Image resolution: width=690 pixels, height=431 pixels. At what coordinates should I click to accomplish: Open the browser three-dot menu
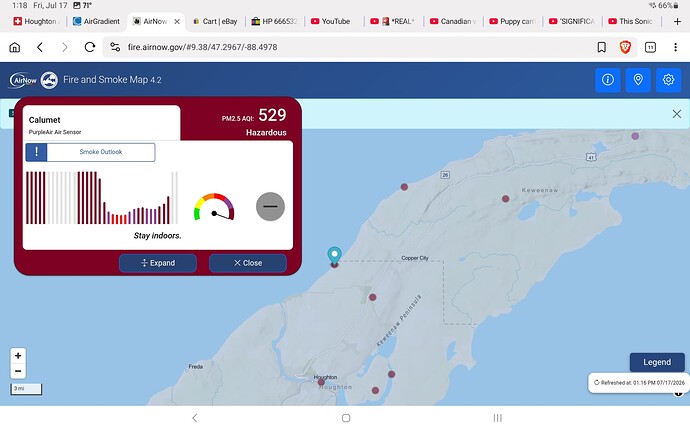(675, 47)
